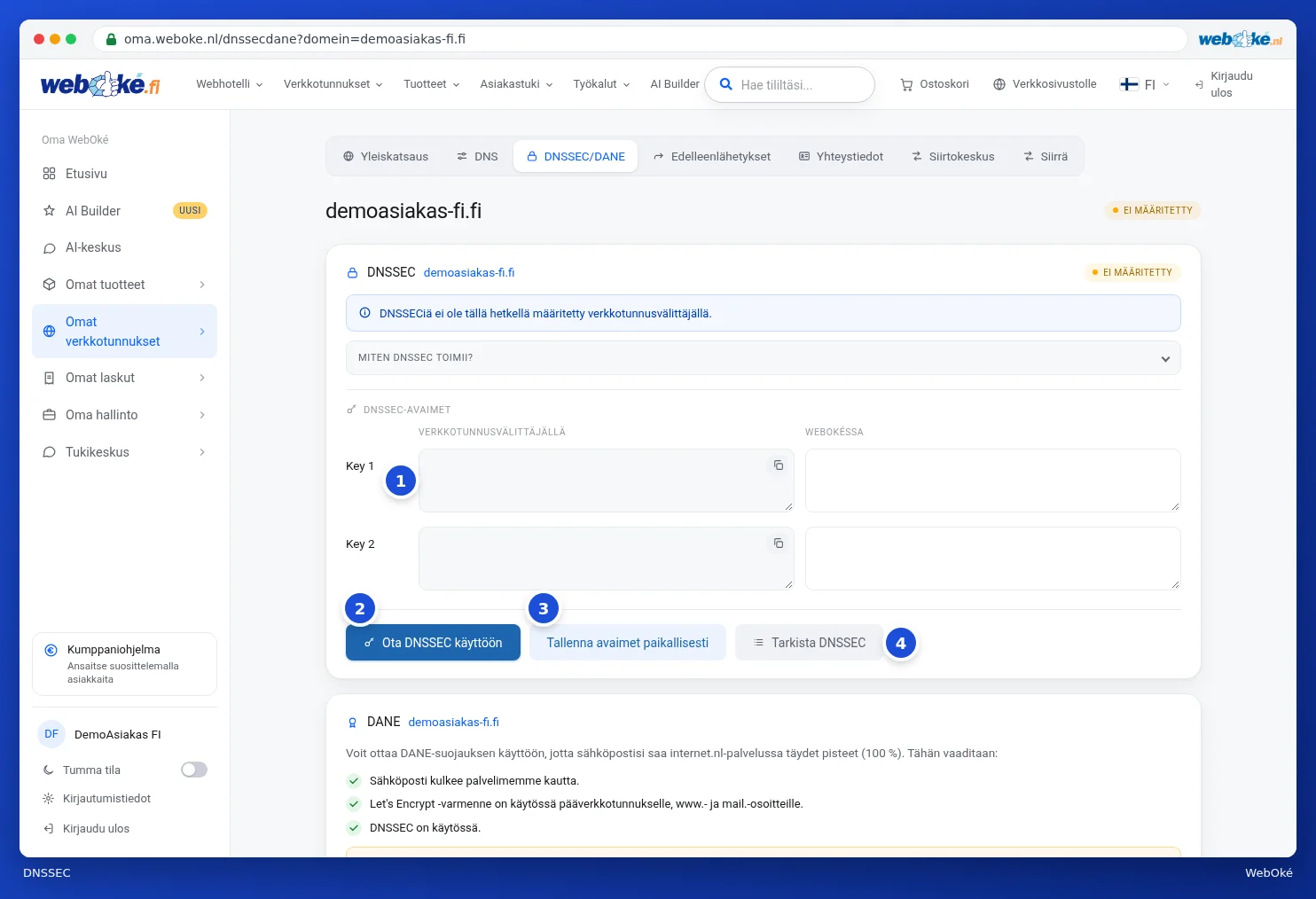Click the DF user avatar

51,734
